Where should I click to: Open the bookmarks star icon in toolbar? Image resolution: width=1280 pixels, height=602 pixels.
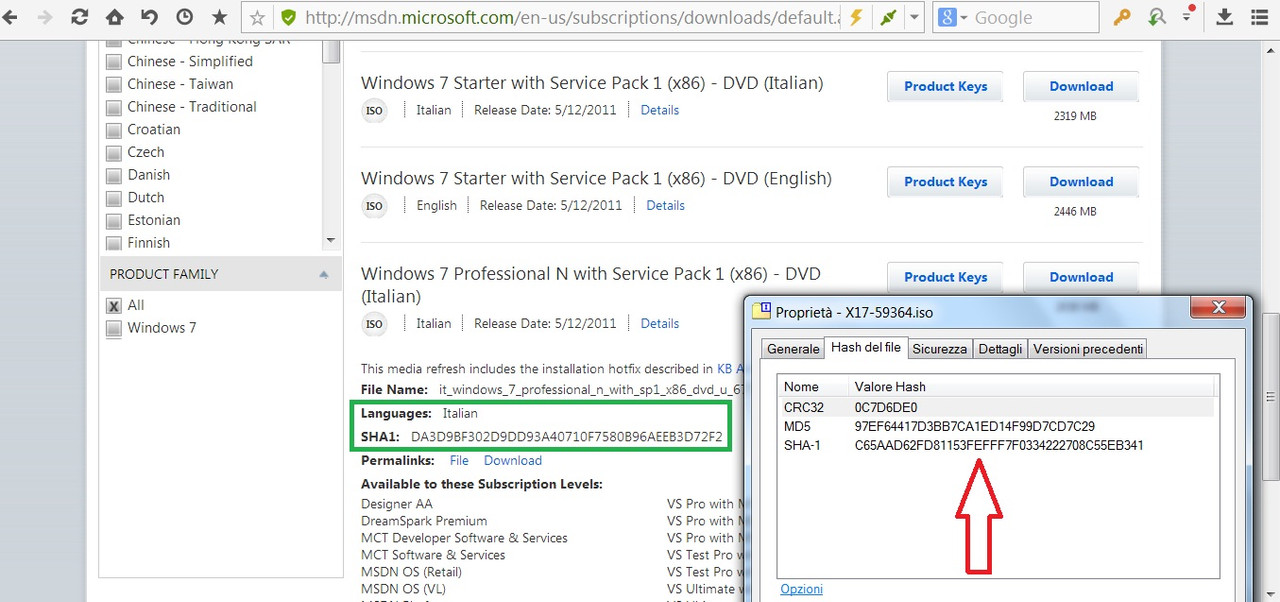point(219,17)
